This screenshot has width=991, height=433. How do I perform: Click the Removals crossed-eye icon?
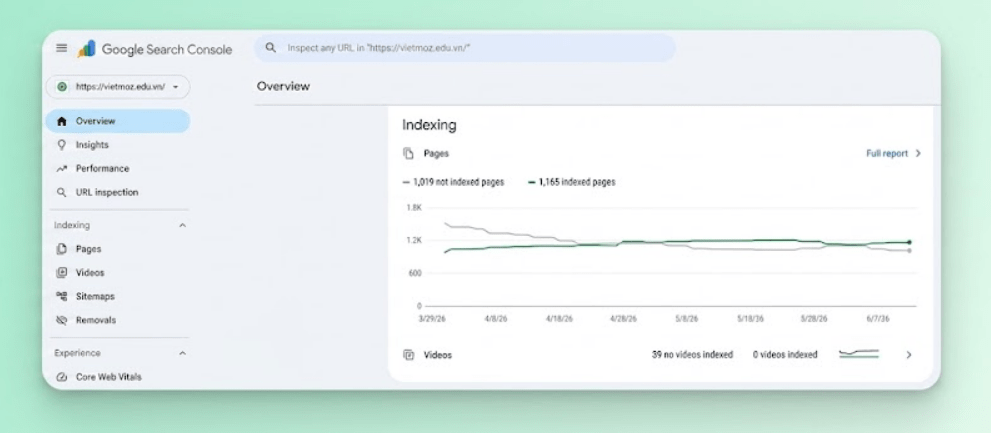[61, 320]
